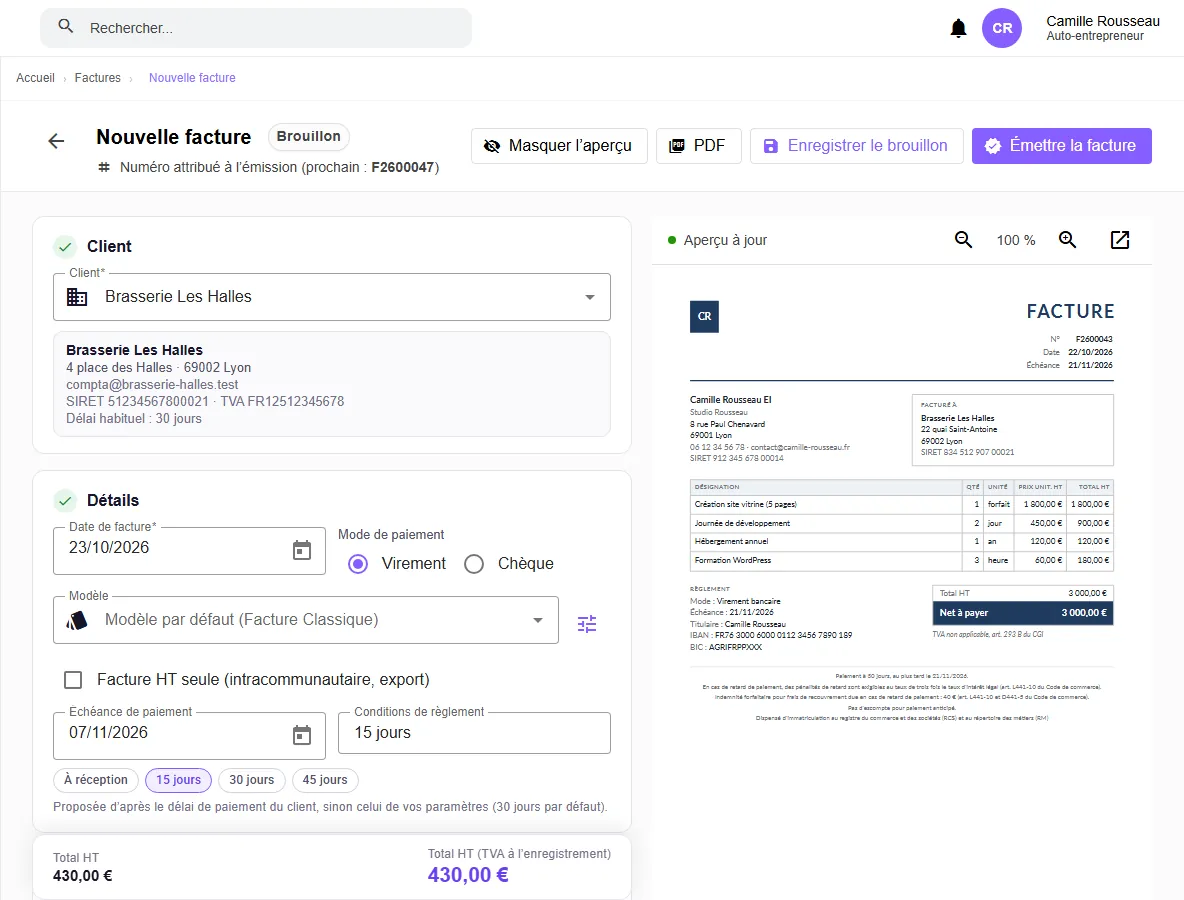Open the notifications bell
The height and width of the screenshot is (900, 1184).
(958, 29)
